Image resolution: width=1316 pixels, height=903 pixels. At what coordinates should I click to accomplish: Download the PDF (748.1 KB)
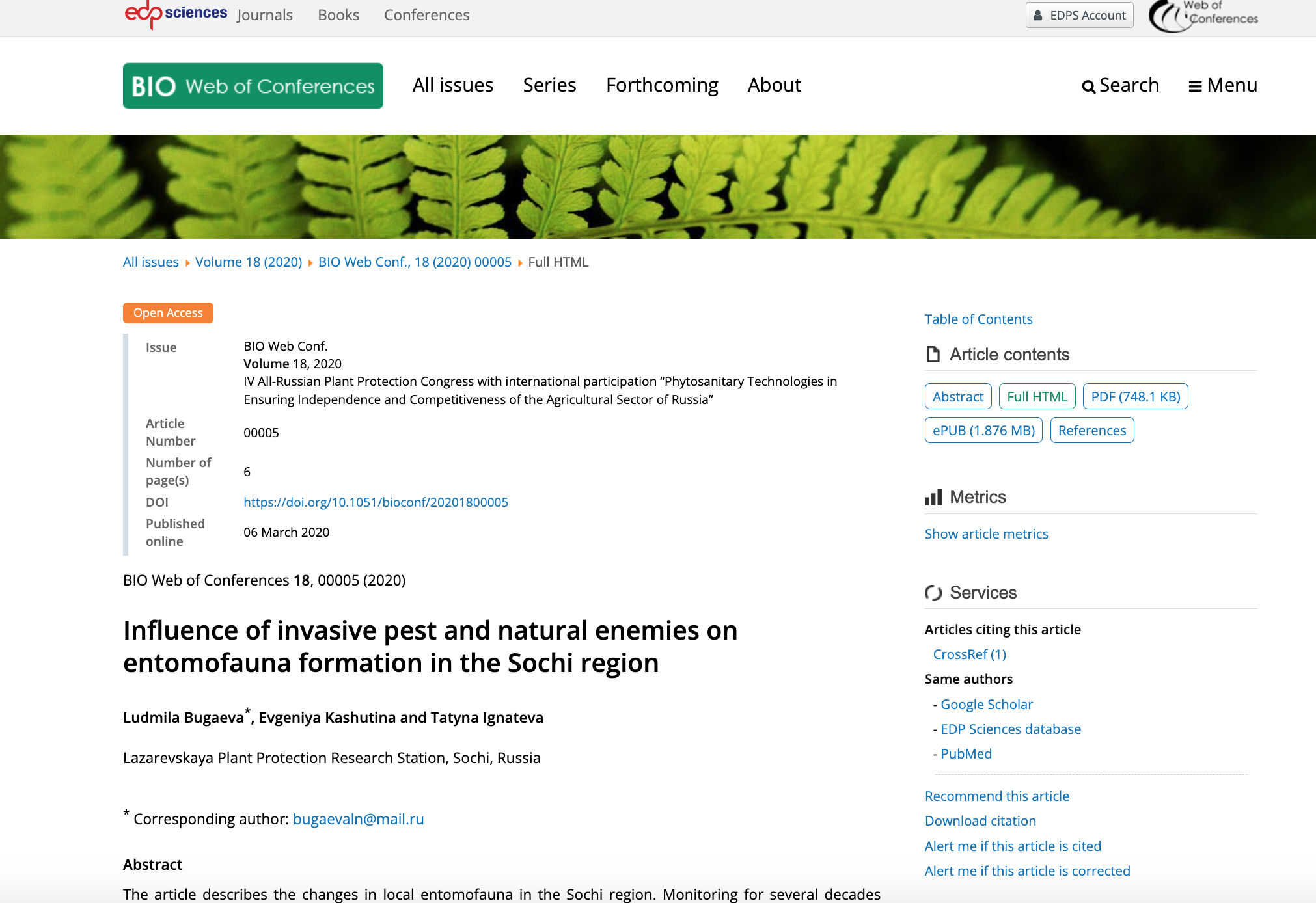tap(1135, 396)
